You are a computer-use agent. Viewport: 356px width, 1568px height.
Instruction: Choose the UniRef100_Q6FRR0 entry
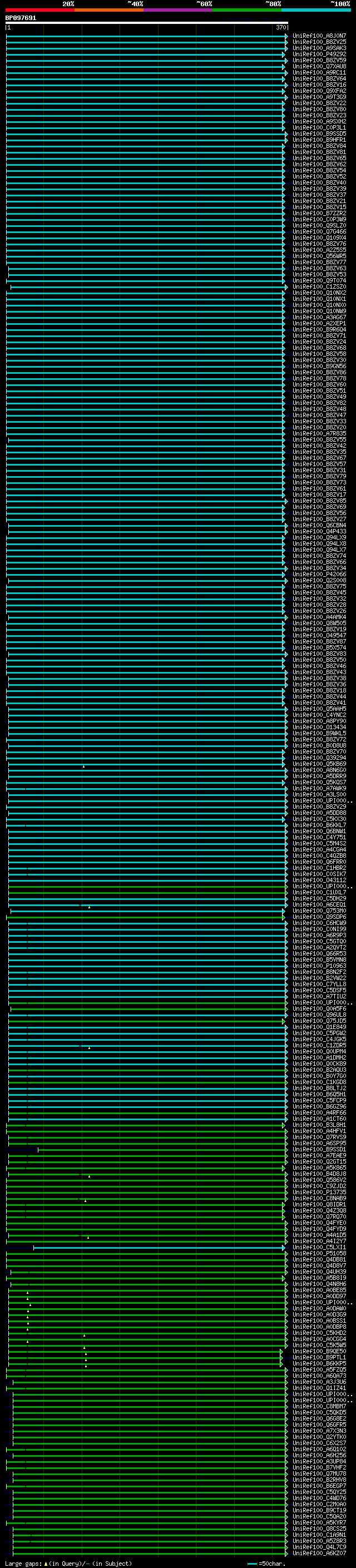tap(319, 861)
